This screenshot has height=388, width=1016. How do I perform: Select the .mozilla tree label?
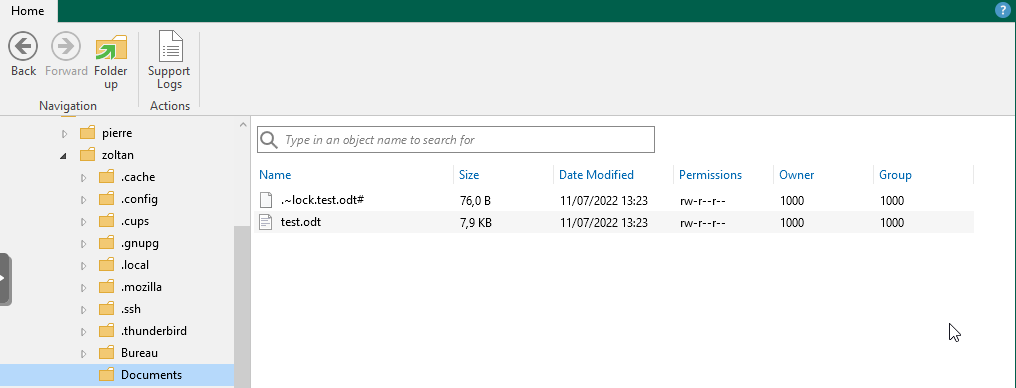141,288
